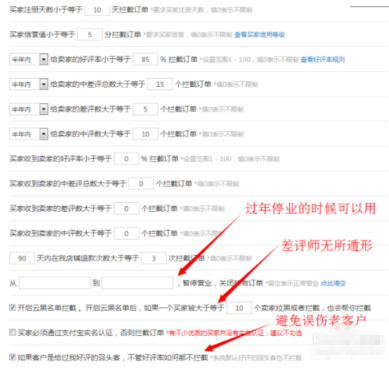The width and height of the screenshot is (389, 369).
Task: Open the 半年内 dropdown for 中评数 row
Action: [x=29, y=134]
